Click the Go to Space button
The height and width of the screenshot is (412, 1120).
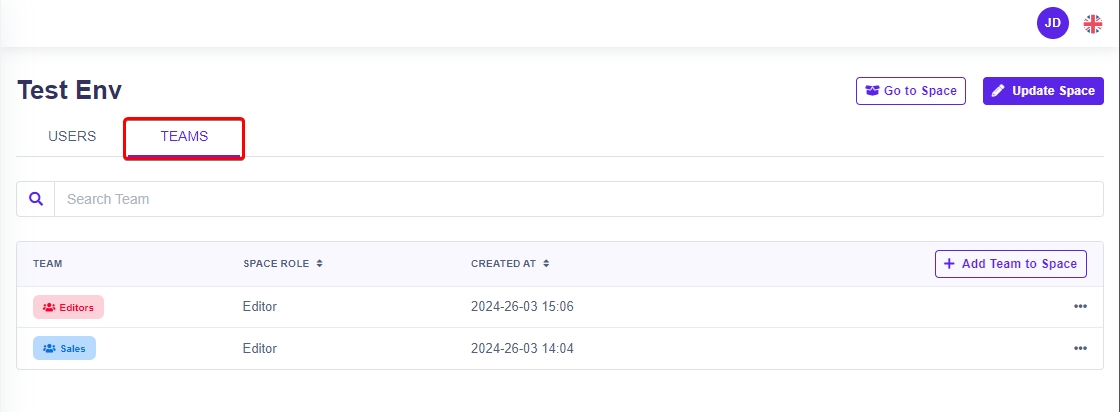[910, 91]
